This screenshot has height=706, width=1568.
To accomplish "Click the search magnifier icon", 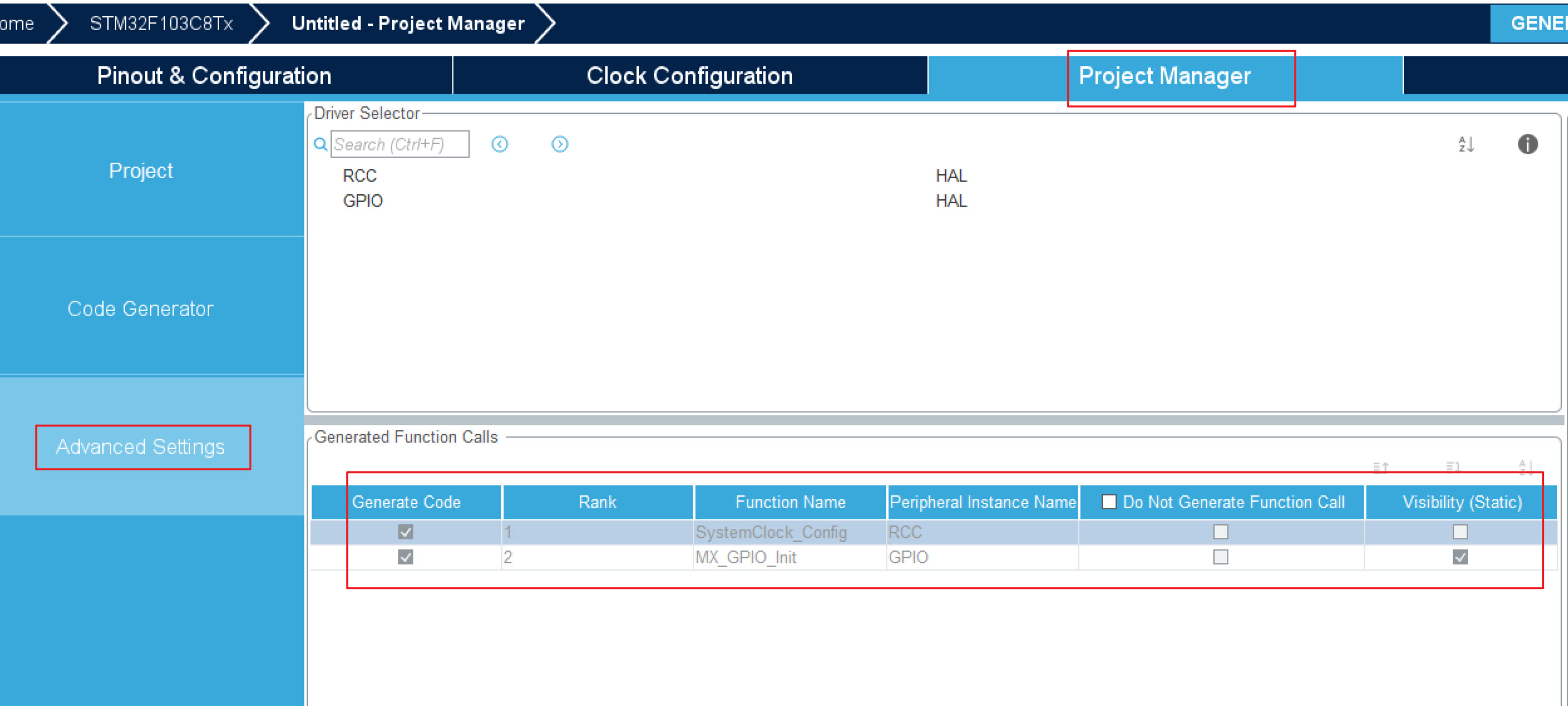I will click(x=320, y=145).
